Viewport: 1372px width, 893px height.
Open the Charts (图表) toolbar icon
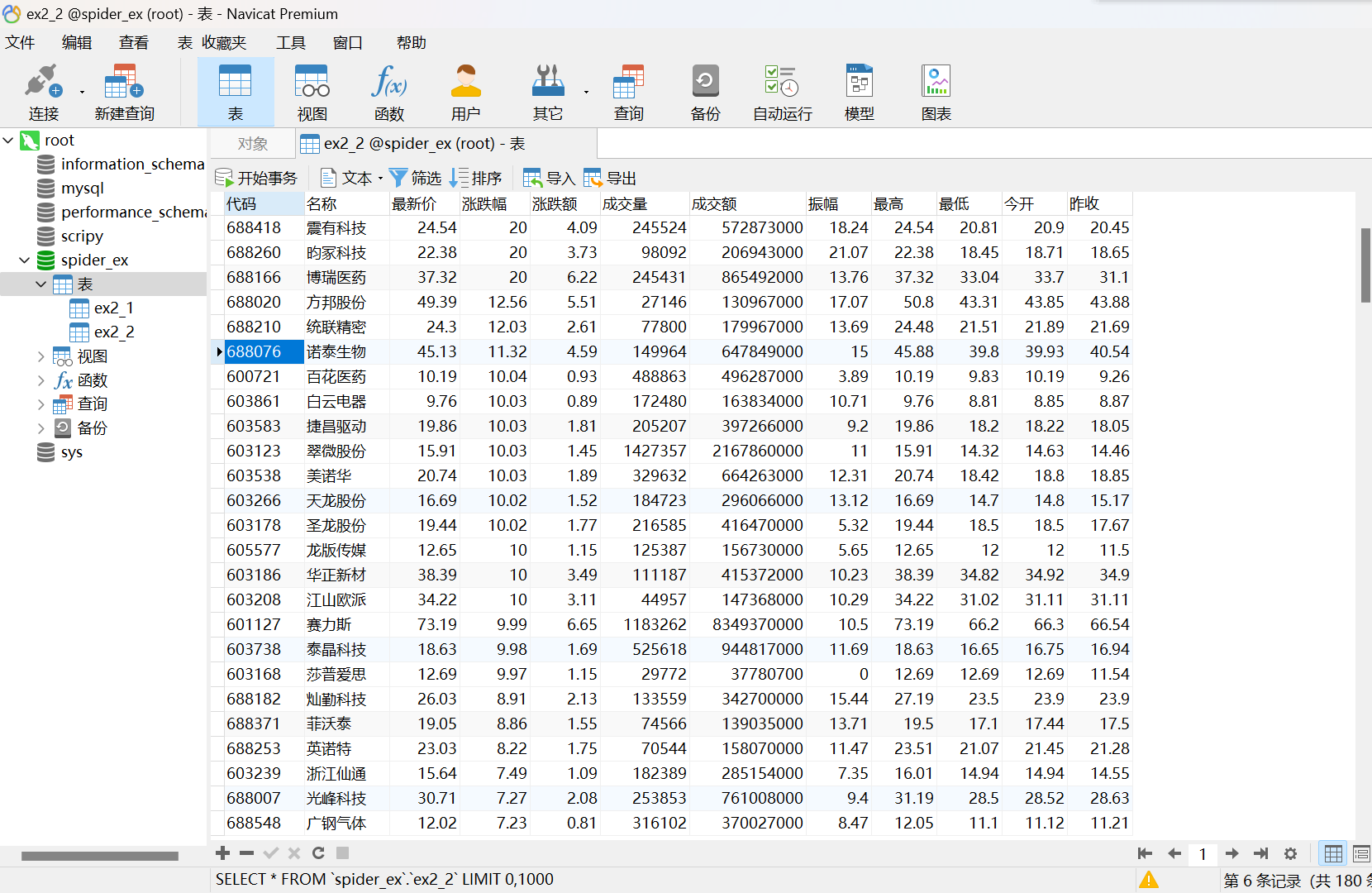pos(936,93)
